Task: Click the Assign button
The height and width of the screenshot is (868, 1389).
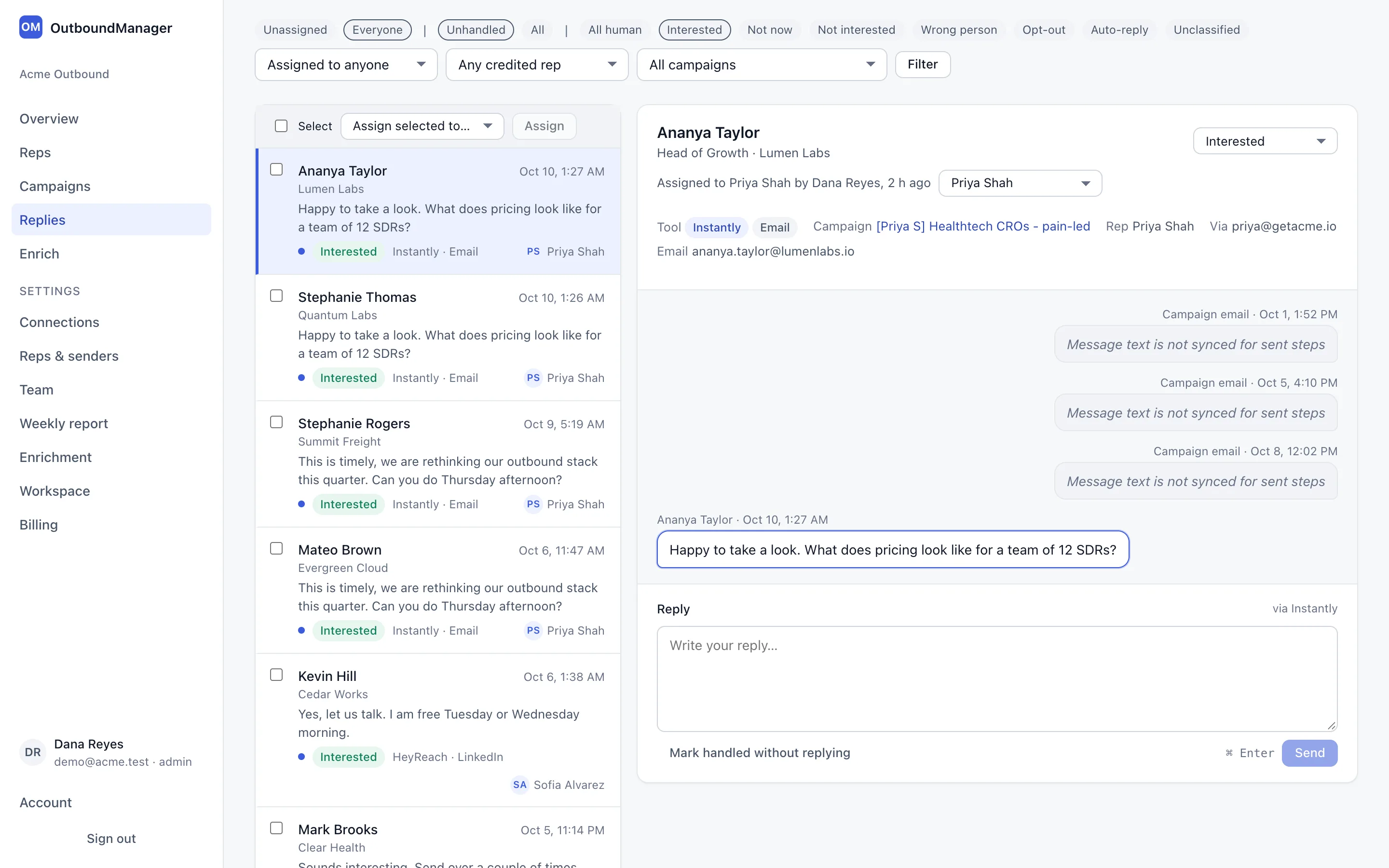Action: point(544,126)
